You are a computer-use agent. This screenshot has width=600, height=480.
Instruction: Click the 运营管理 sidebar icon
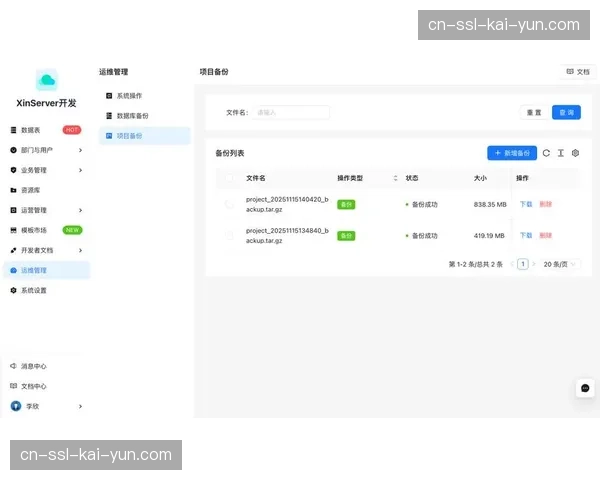13,210
